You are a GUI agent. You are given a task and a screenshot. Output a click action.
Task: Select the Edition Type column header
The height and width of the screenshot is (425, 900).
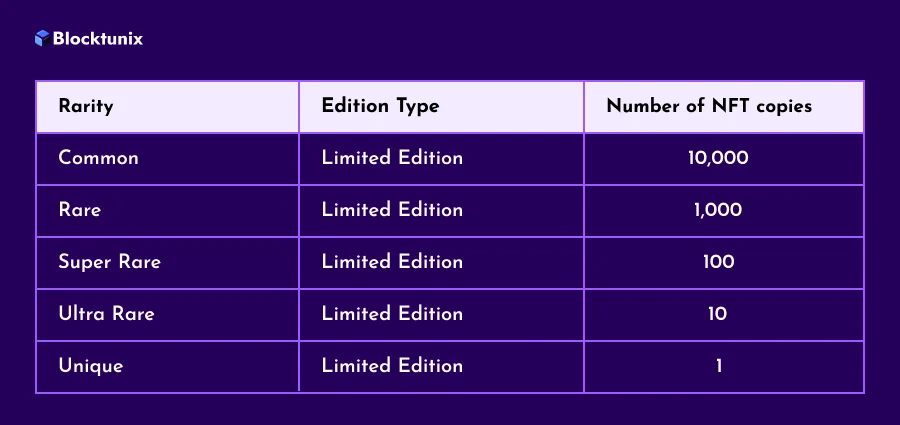pos(381,106)
